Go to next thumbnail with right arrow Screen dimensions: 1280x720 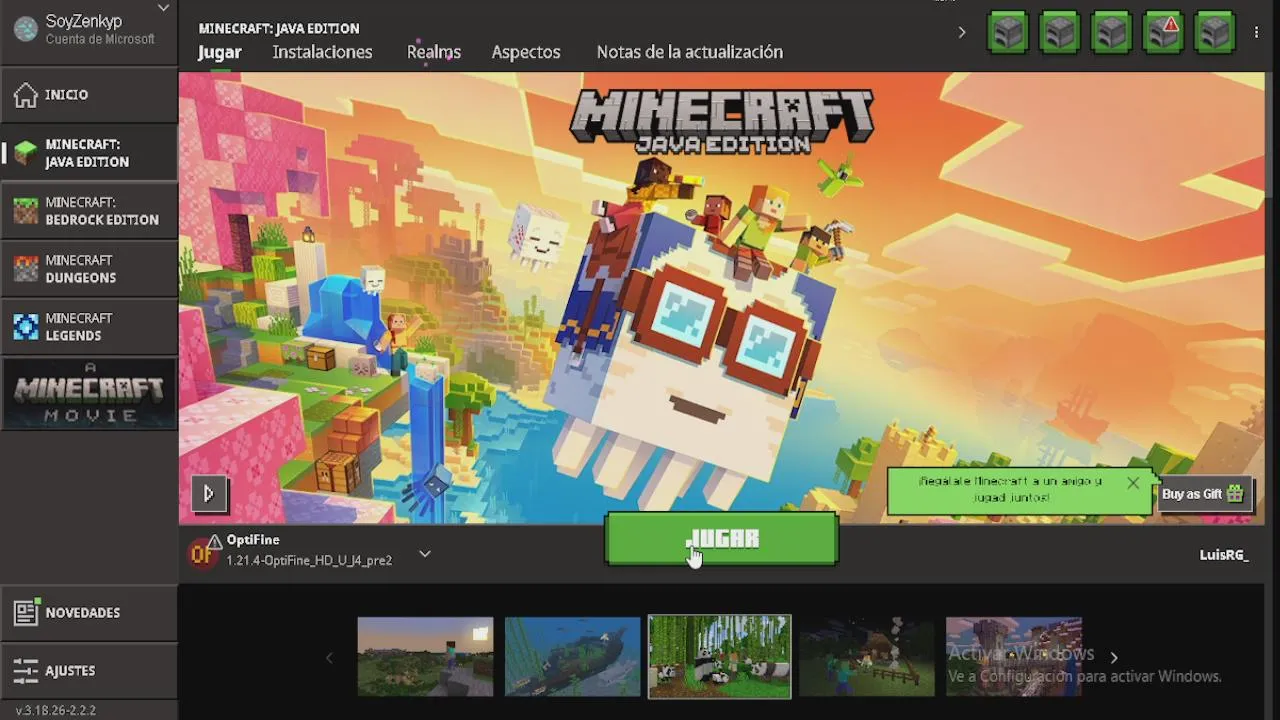1114,657
